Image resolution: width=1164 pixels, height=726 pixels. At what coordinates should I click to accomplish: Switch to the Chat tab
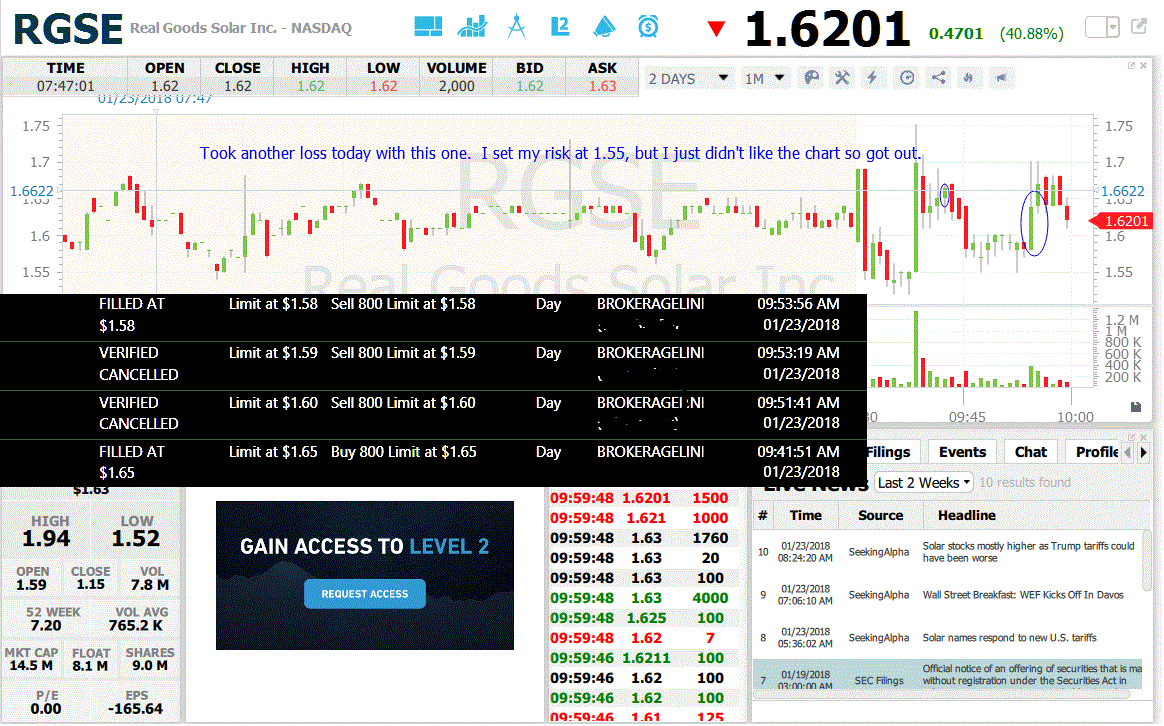(1030, 452)
